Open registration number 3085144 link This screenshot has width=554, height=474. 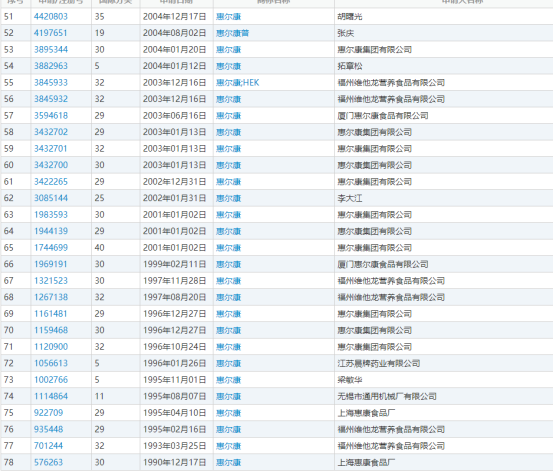tap(51, 198)
